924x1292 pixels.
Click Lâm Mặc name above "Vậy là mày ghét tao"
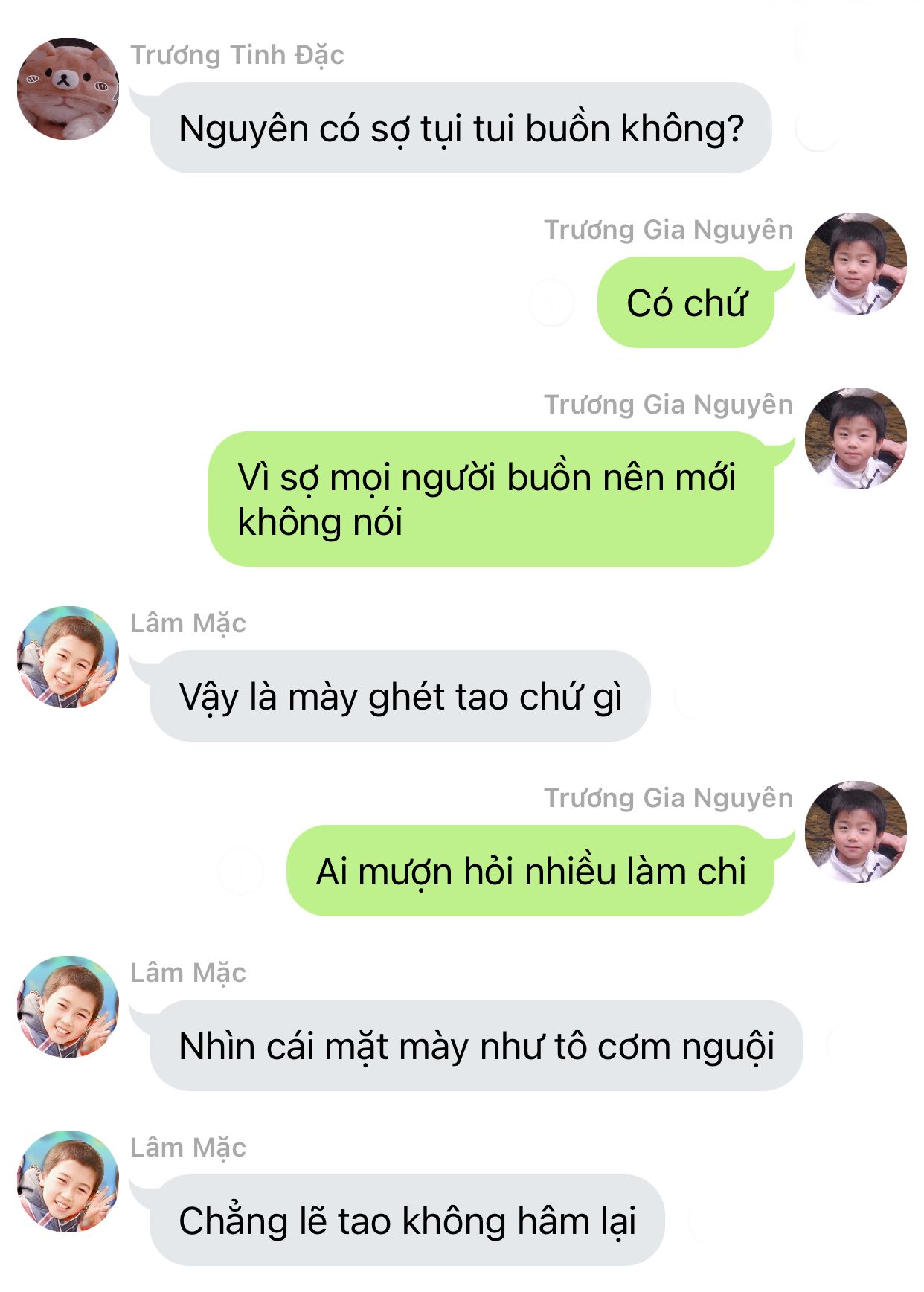[188, 623]
